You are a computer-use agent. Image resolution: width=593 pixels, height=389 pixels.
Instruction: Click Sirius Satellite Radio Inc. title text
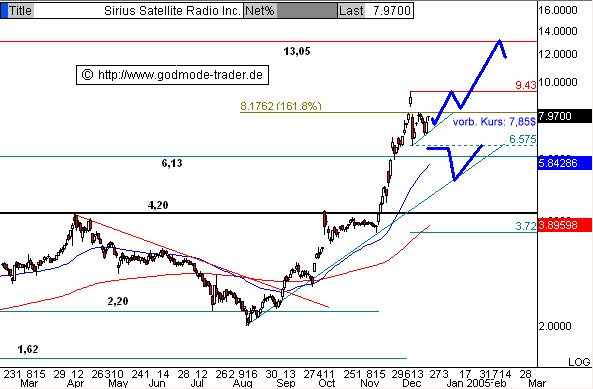click(172, 11)
